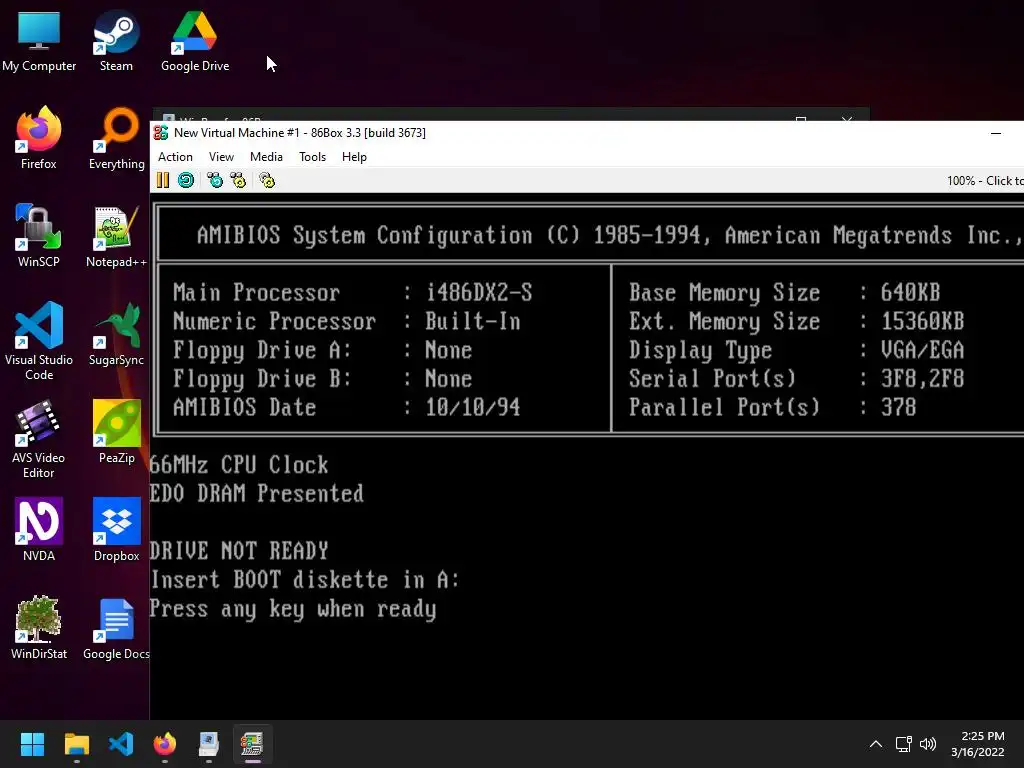Select the Firefox desktop shortcut
The width and height of the screenshot is (1024, 768).
[x=39, y=138]
